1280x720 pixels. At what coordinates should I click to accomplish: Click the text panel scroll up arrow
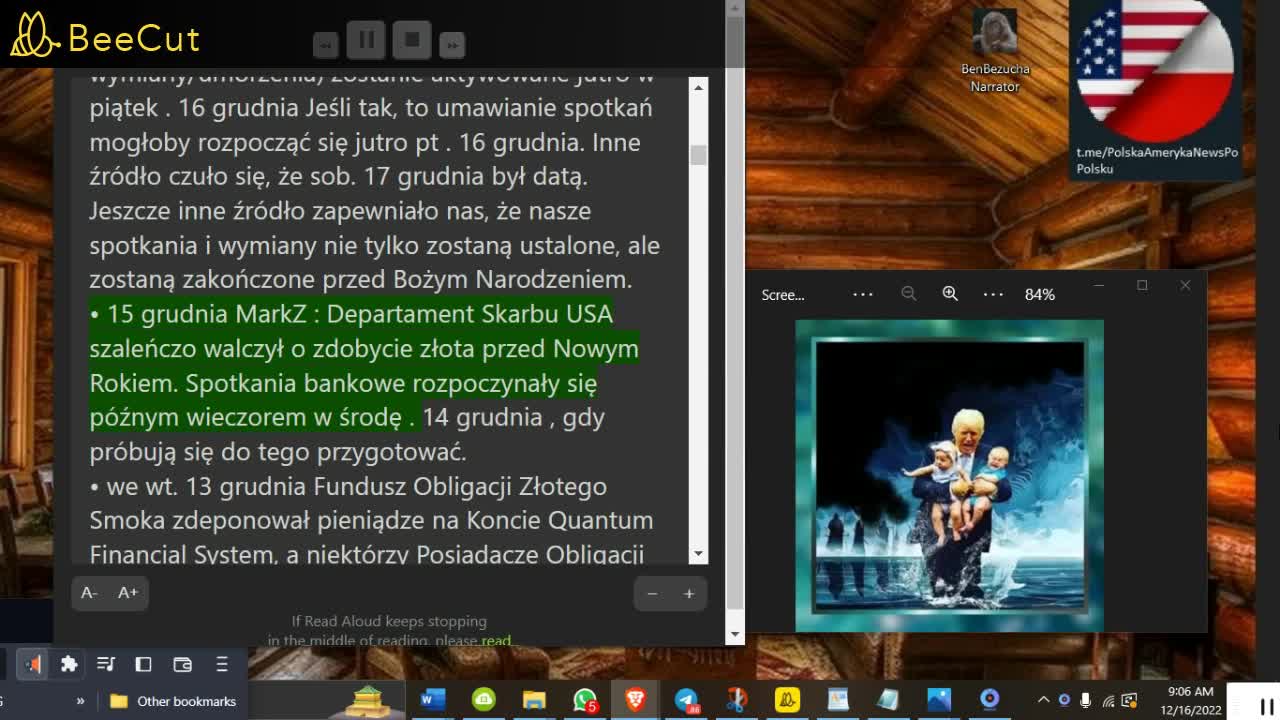pos(698,88)
